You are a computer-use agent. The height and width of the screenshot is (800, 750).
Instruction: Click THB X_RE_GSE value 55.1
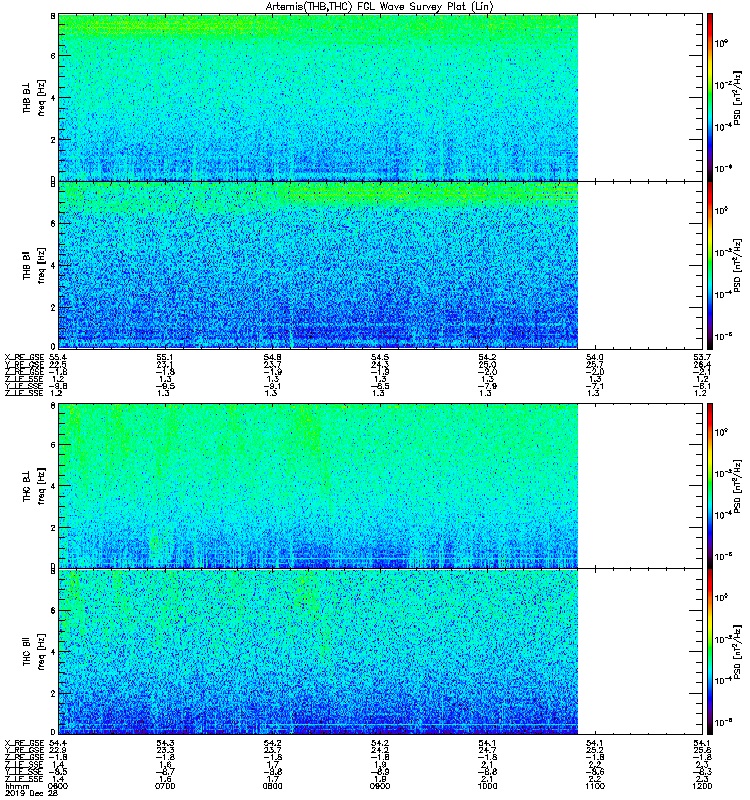coord(165,358)
